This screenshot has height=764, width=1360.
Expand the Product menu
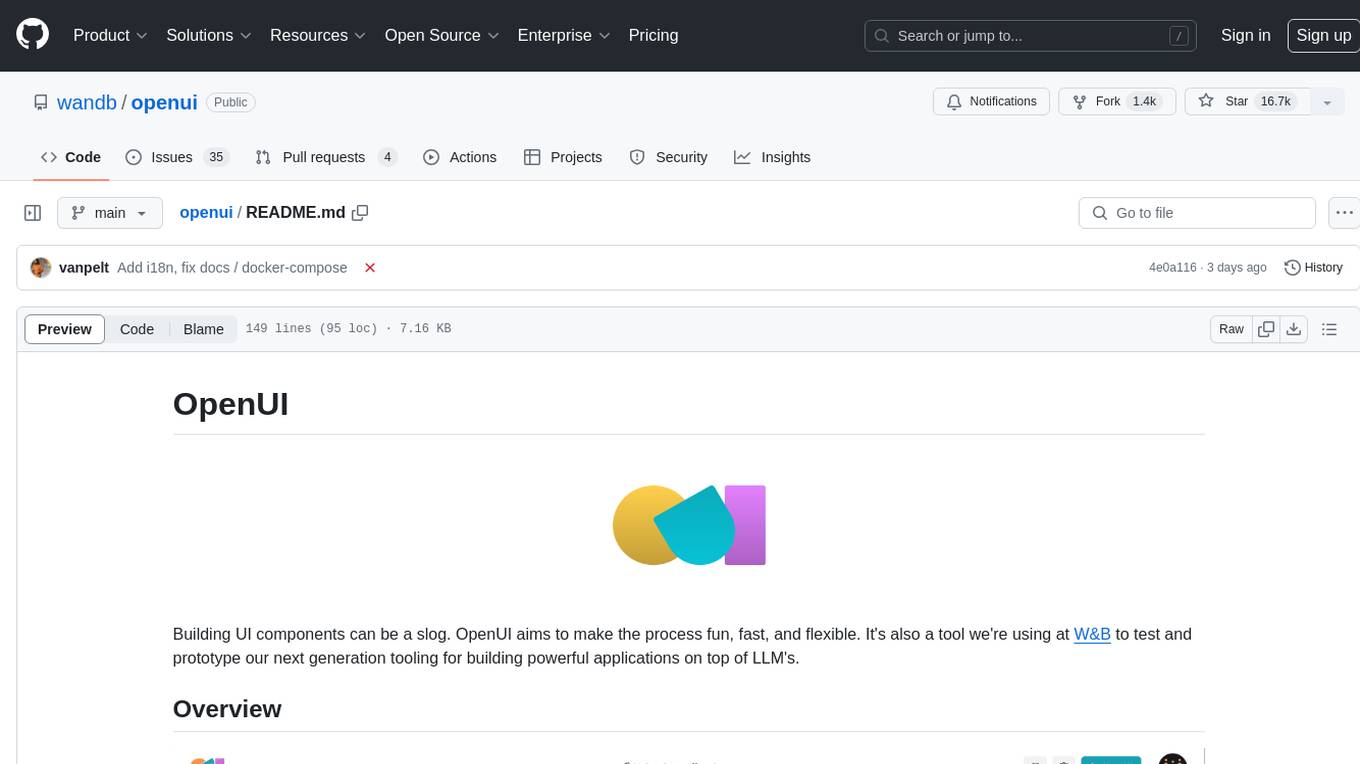coord(110,35)
